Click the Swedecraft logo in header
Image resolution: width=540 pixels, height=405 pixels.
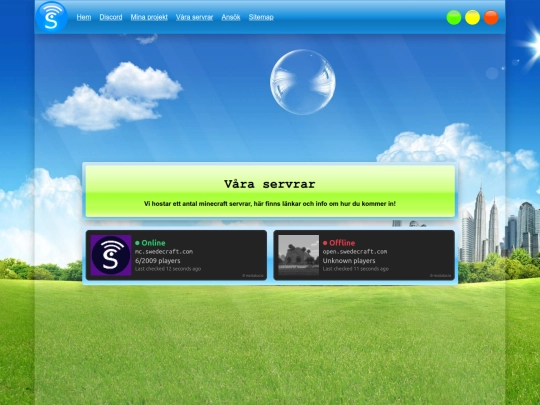[x=52, y=17]
